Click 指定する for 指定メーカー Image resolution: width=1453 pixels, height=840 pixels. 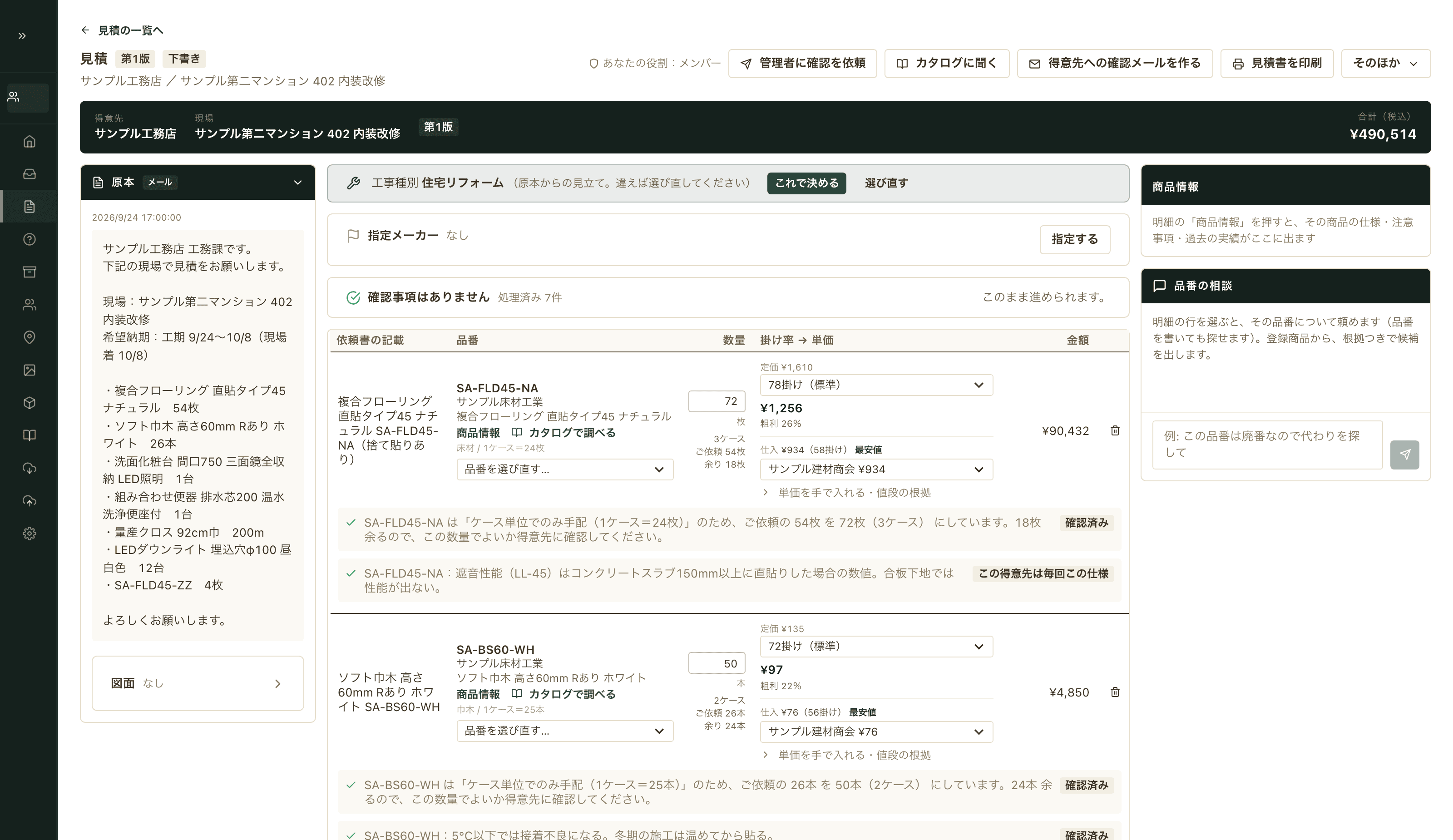(x=1074, y=239)
